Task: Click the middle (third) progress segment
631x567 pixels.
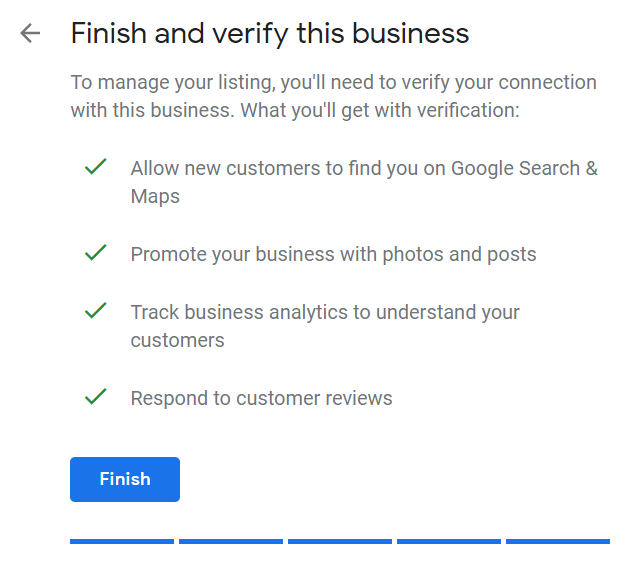Action: pos(339,541)
